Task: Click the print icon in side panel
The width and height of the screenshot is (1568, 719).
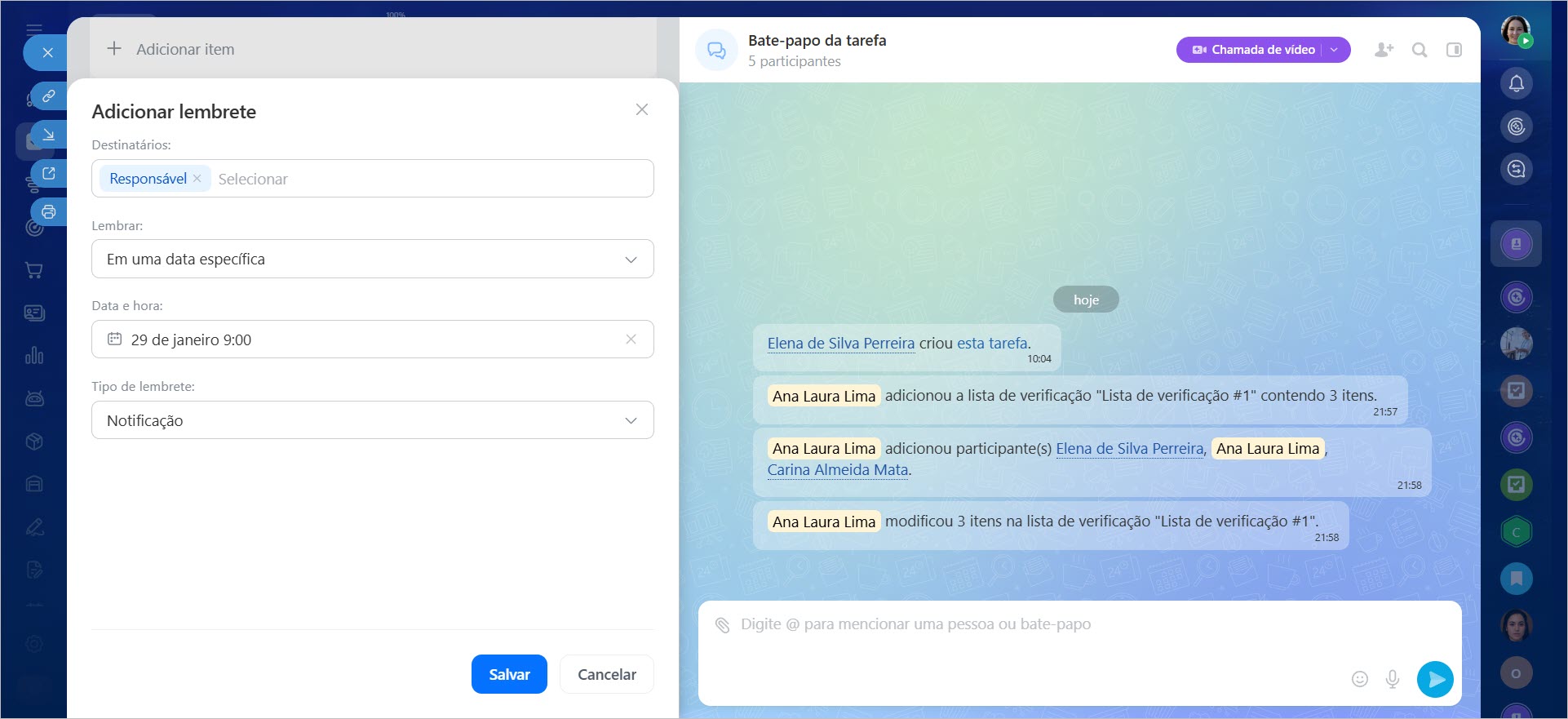Action: pyautogui.click(x=49, y=212)
